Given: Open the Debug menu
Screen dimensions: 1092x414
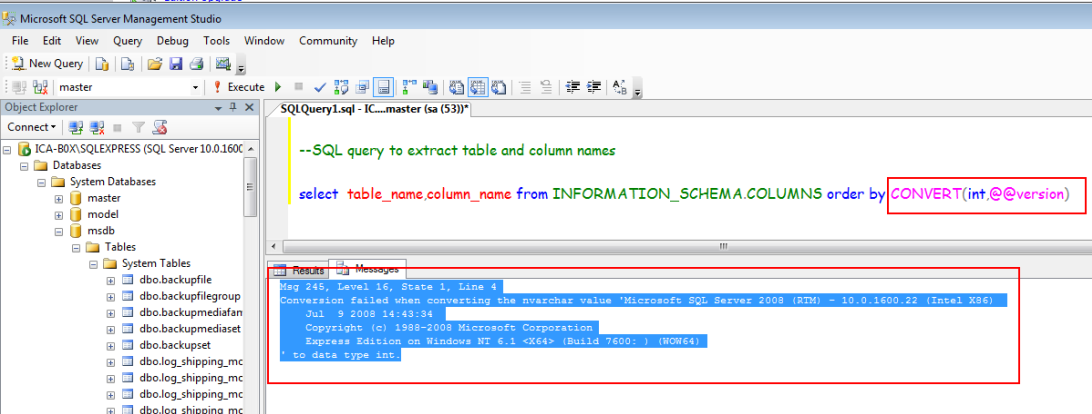Looking at the screenshot, I should (x=173, y=40).
